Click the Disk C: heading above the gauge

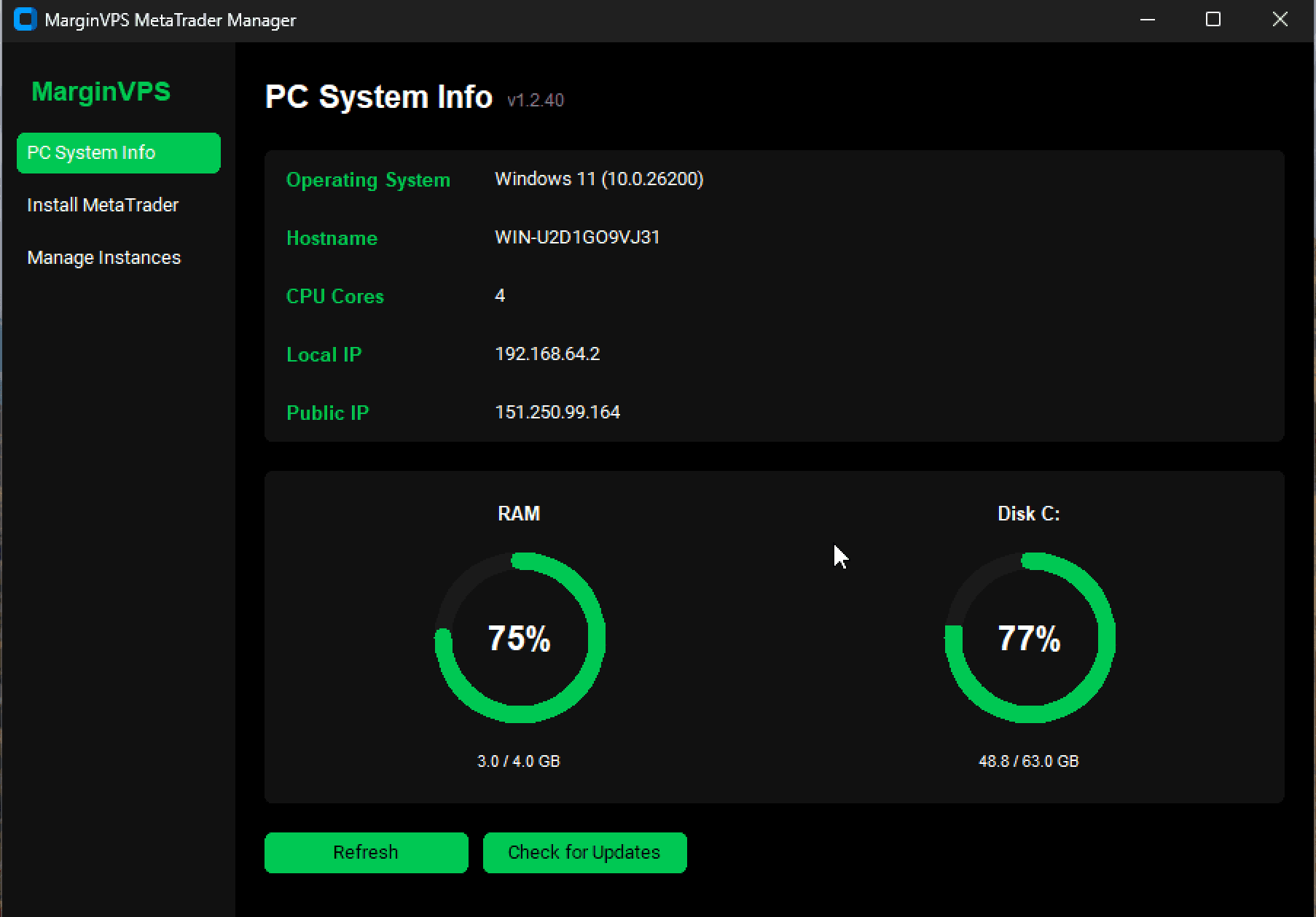pyautogui.click(x=1028, y=514)
